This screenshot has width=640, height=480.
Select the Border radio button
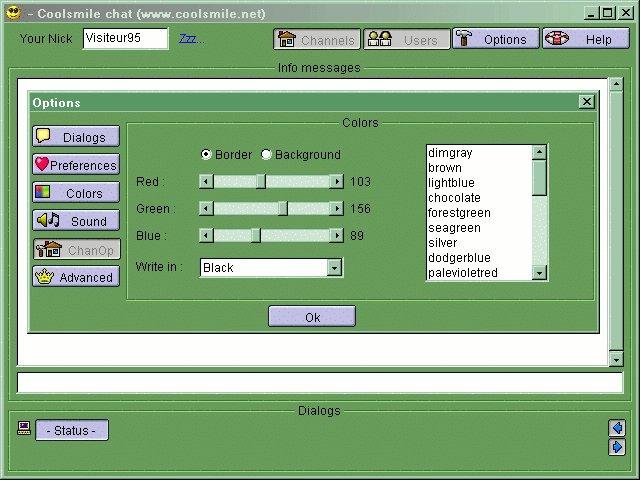tap(206, 154)
